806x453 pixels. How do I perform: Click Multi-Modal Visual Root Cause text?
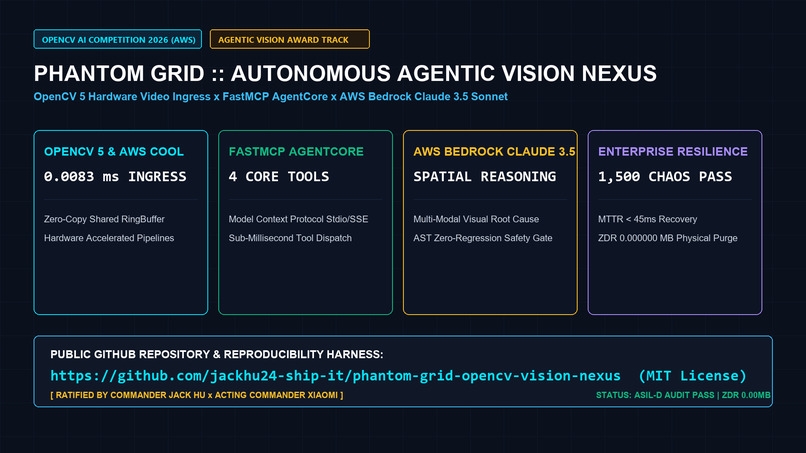[x=476, y=219]
